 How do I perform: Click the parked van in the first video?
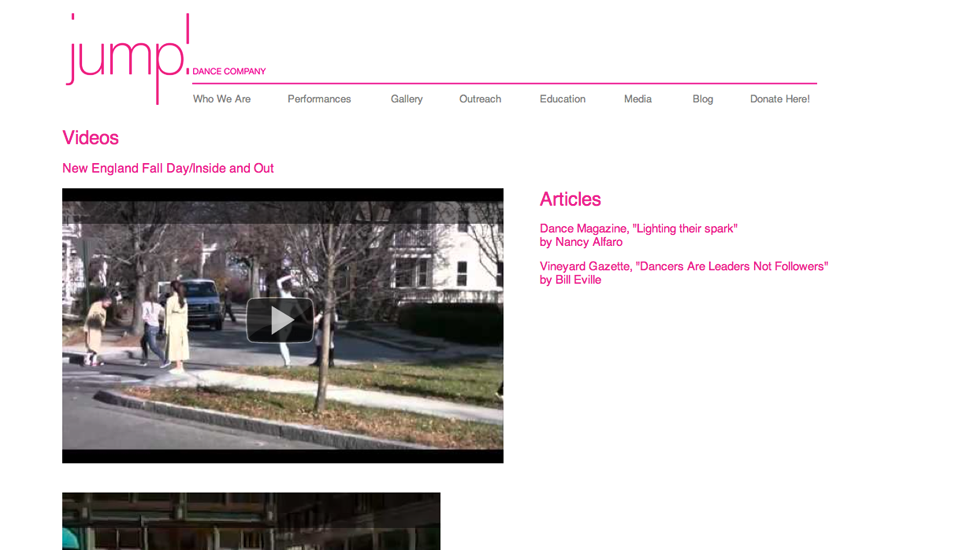click(203, 302)
